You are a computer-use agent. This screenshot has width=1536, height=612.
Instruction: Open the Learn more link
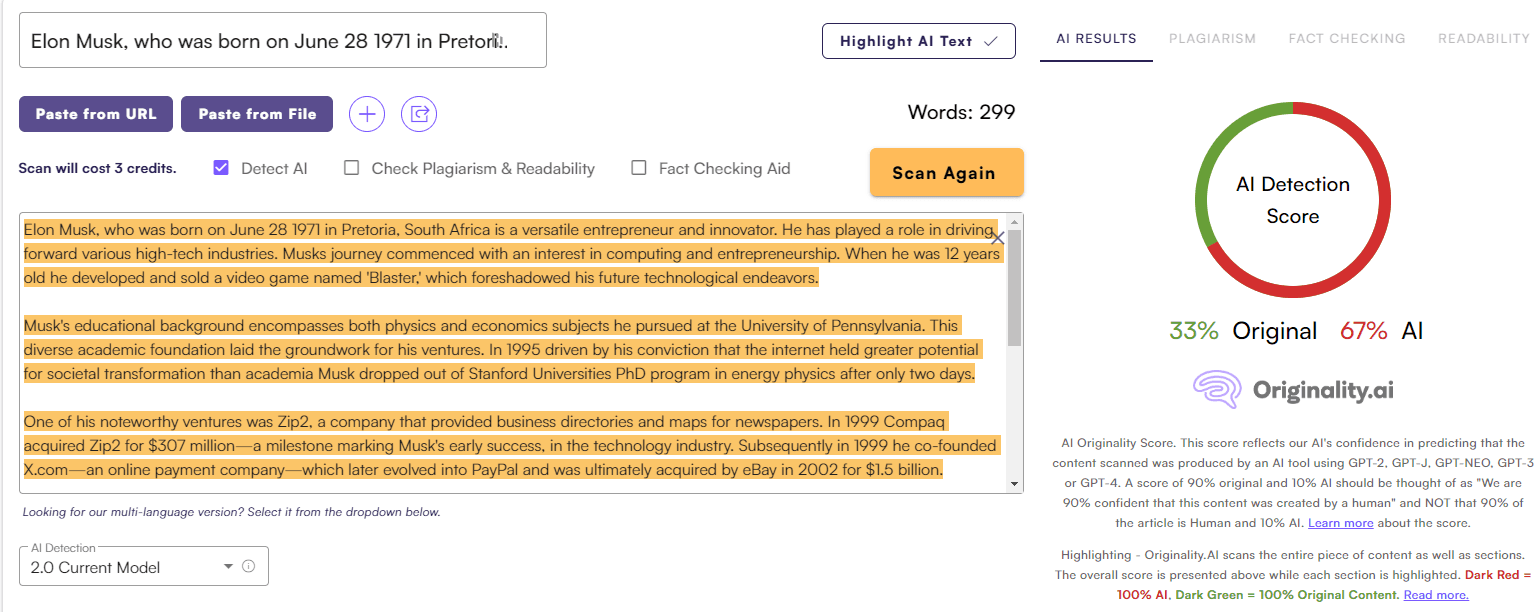pos(1340,523)
